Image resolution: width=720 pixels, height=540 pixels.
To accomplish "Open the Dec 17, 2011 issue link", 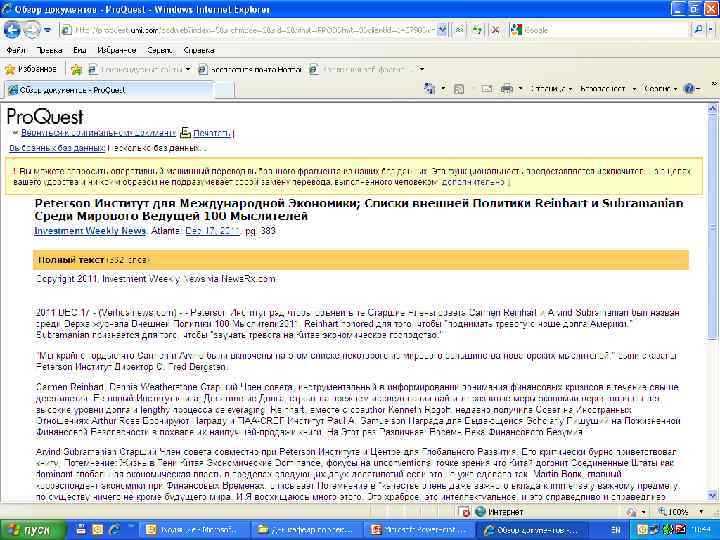I will (213, 231).
